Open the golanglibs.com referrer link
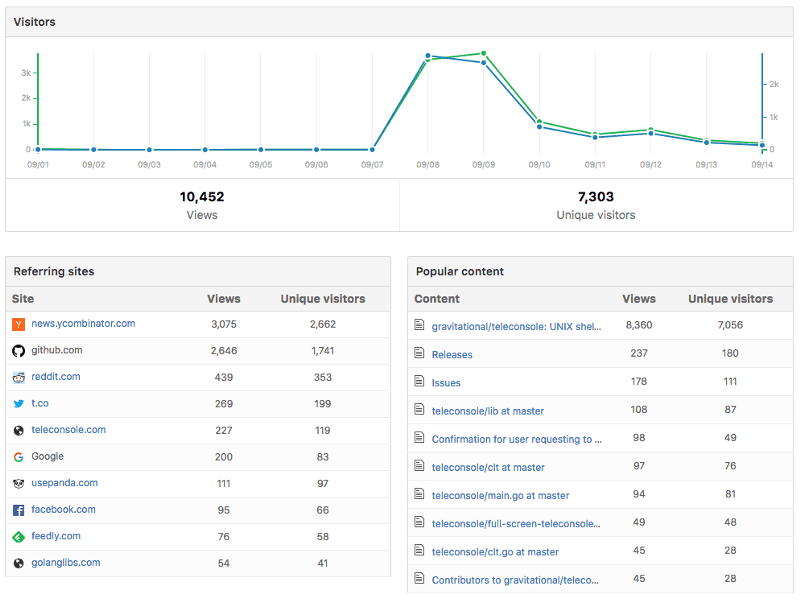This screenshot has width=800, height=602. [66, 563]
